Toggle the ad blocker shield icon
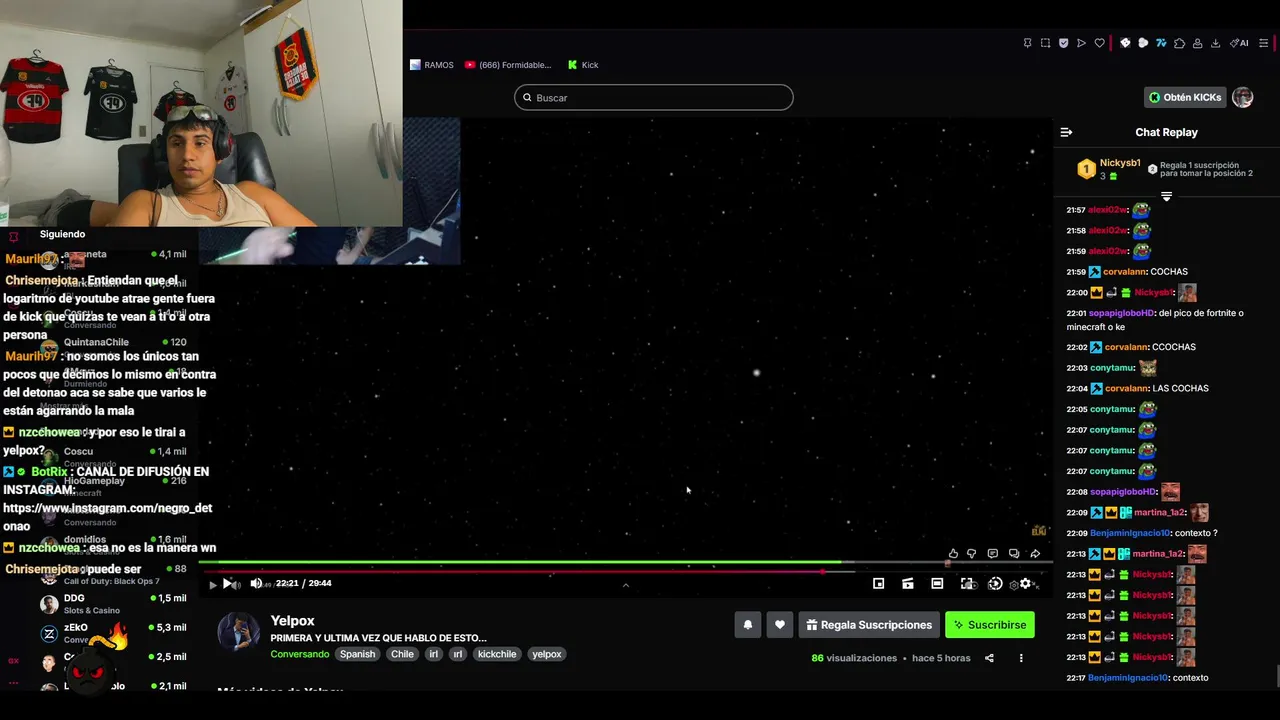 [x=1063, y=43]
